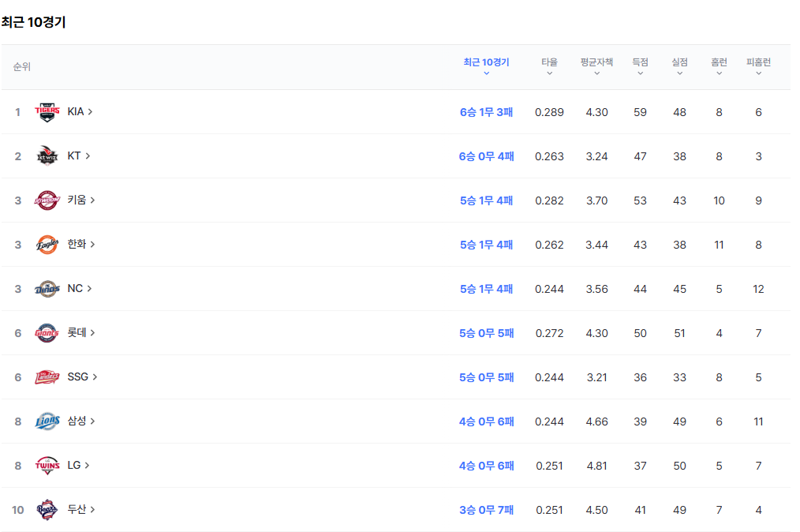Open the NC team page link
The height and width of the screenshot is (532, 800).
(80, 289)
